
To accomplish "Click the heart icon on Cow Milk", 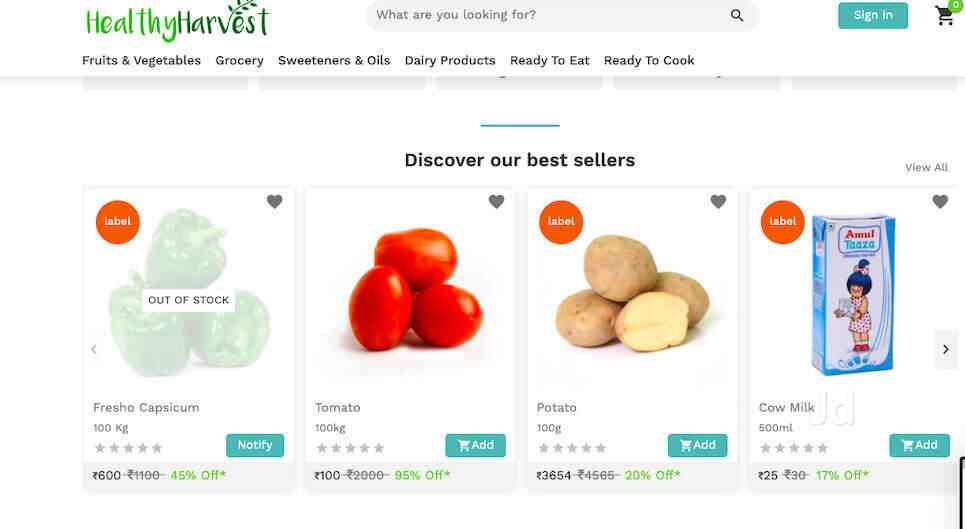I will point(940,201).
